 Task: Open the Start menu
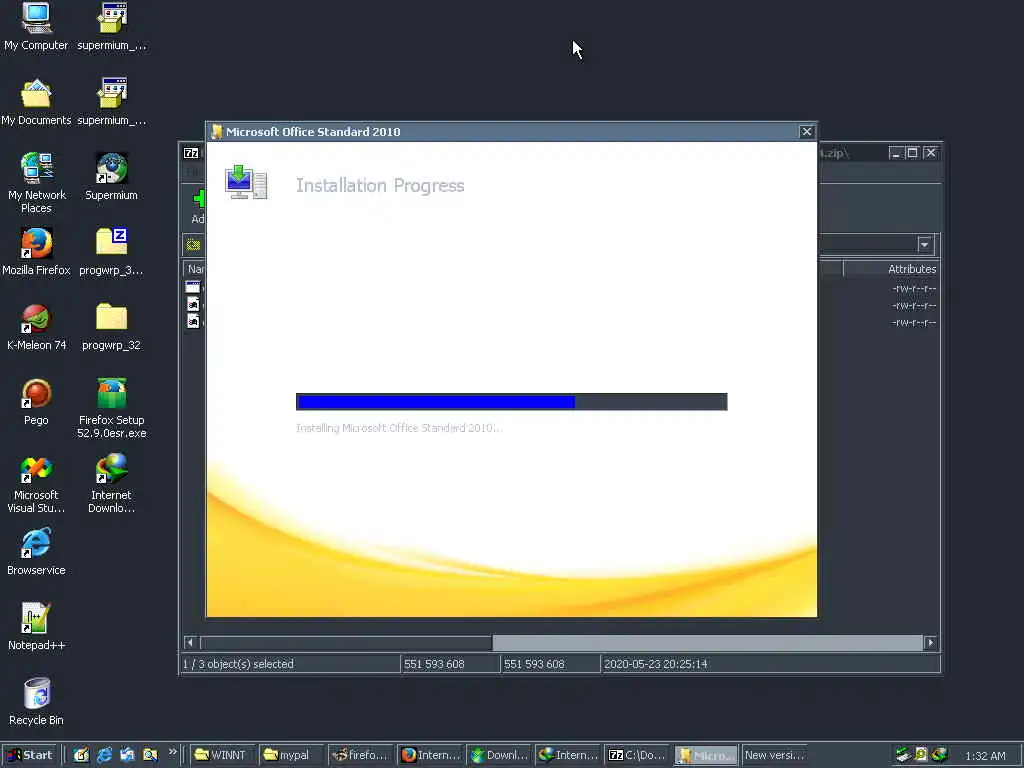[31, 755]
